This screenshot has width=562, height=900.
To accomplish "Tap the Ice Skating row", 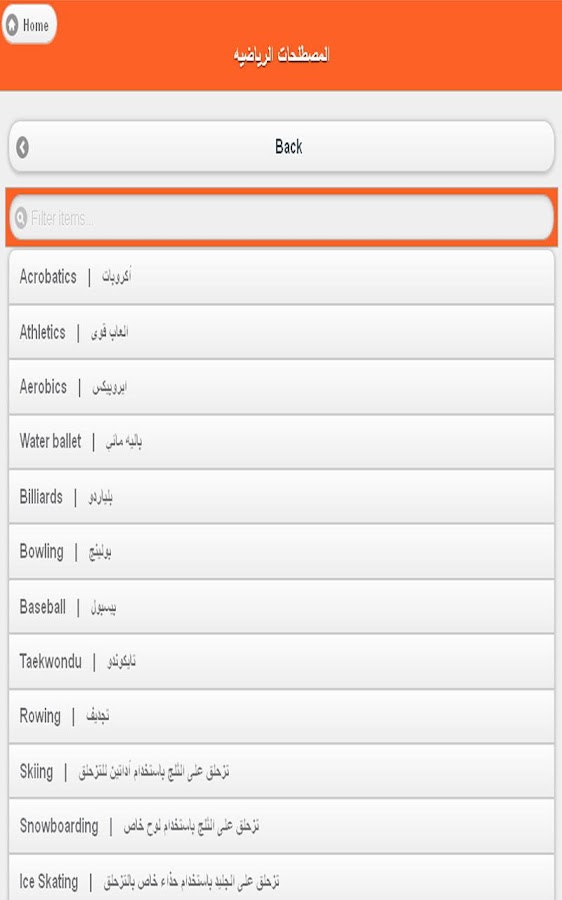I will [x=281, y=878].
